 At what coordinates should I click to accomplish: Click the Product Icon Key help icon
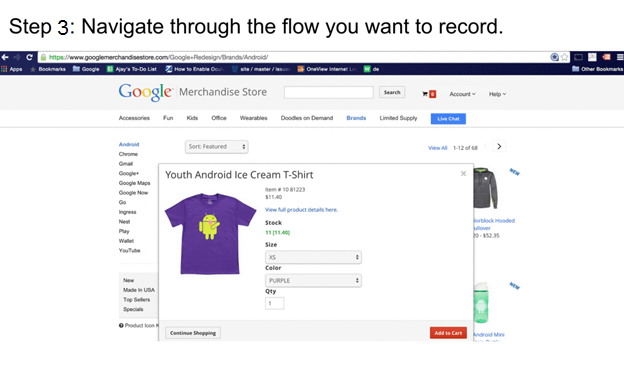(x=121, y=326)
